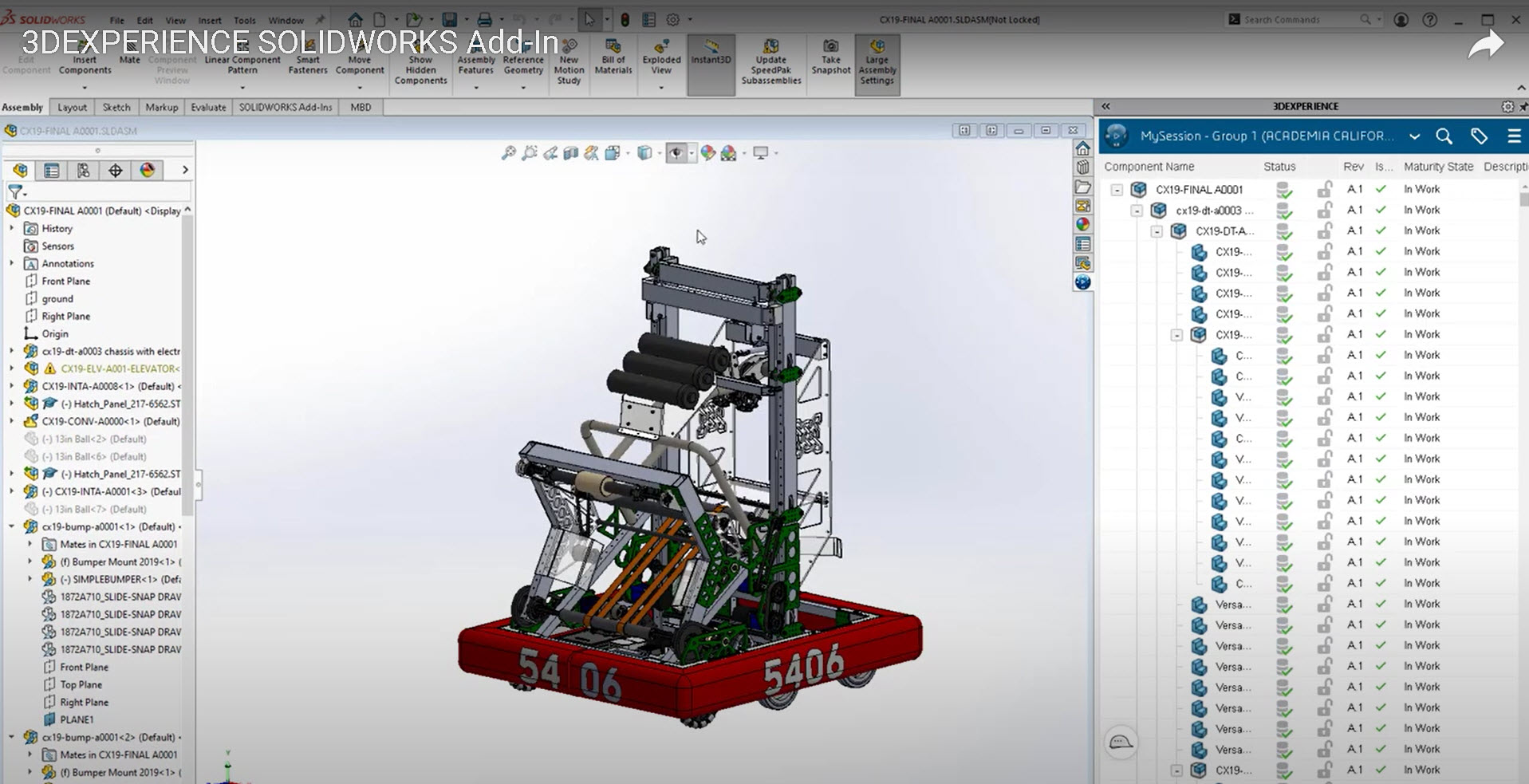Collapse cx19-bump-a0001<1> in feature tree

pos(12,526)
